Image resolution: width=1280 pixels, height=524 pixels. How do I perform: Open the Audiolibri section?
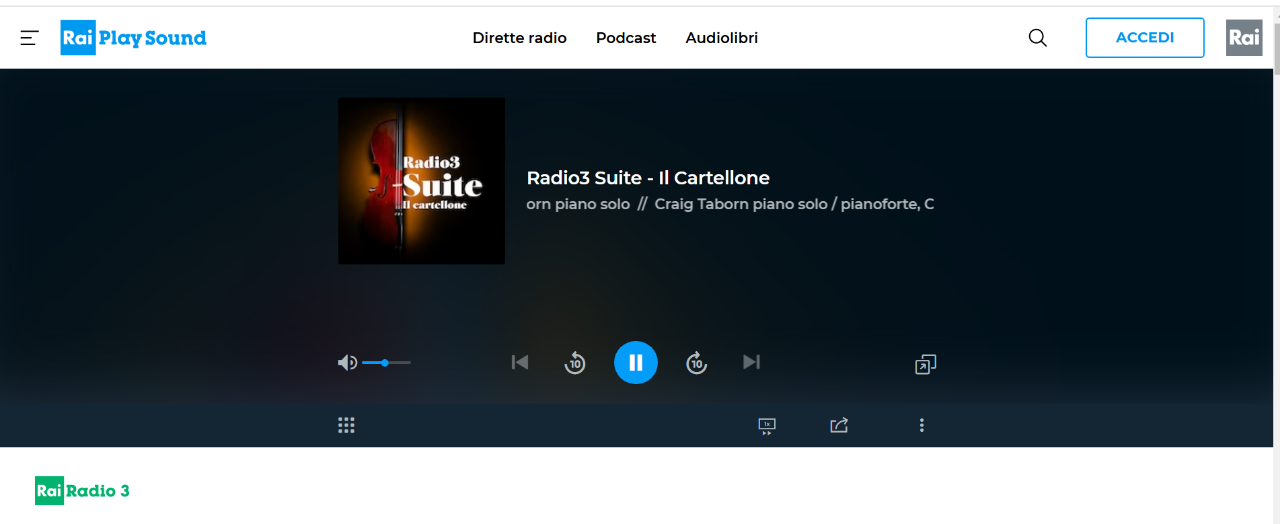coord(721,38)
